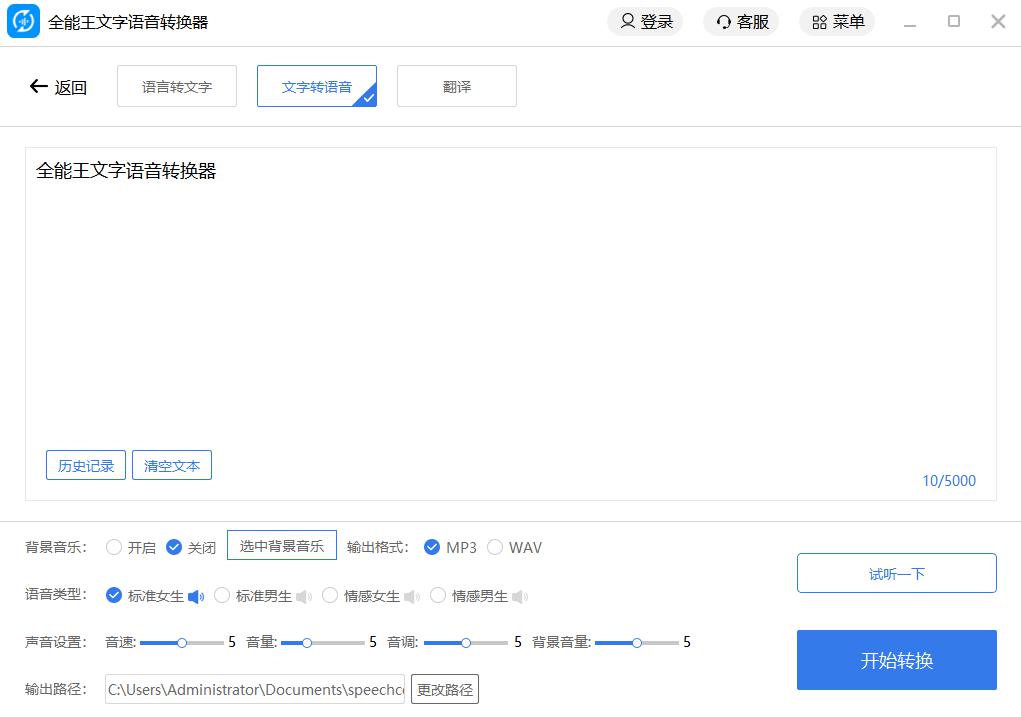Viewport: 1021px width, 717px height.
Task: Switch to the 语言转文字 tab
Action: point(177,87)
